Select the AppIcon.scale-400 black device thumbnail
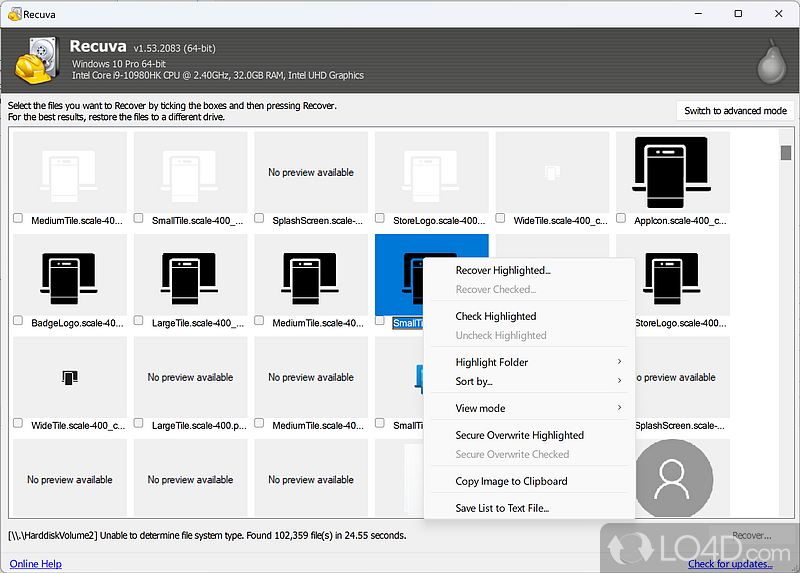This screenshot has width=800, height=573. click(672, 172)
